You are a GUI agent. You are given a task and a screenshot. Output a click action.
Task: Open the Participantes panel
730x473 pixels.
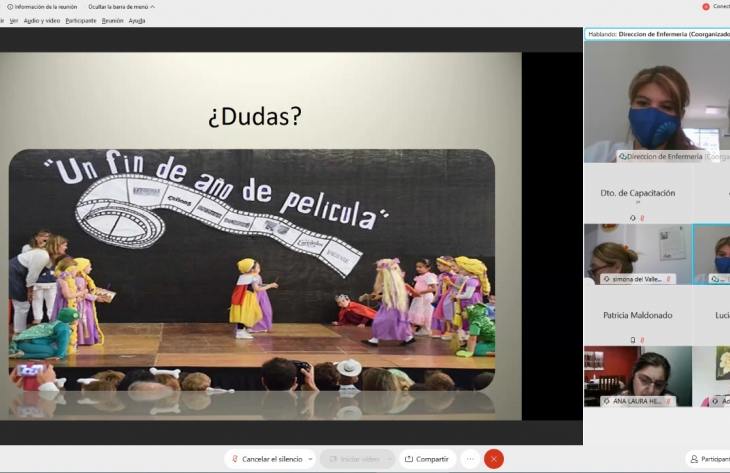point(709,459)
